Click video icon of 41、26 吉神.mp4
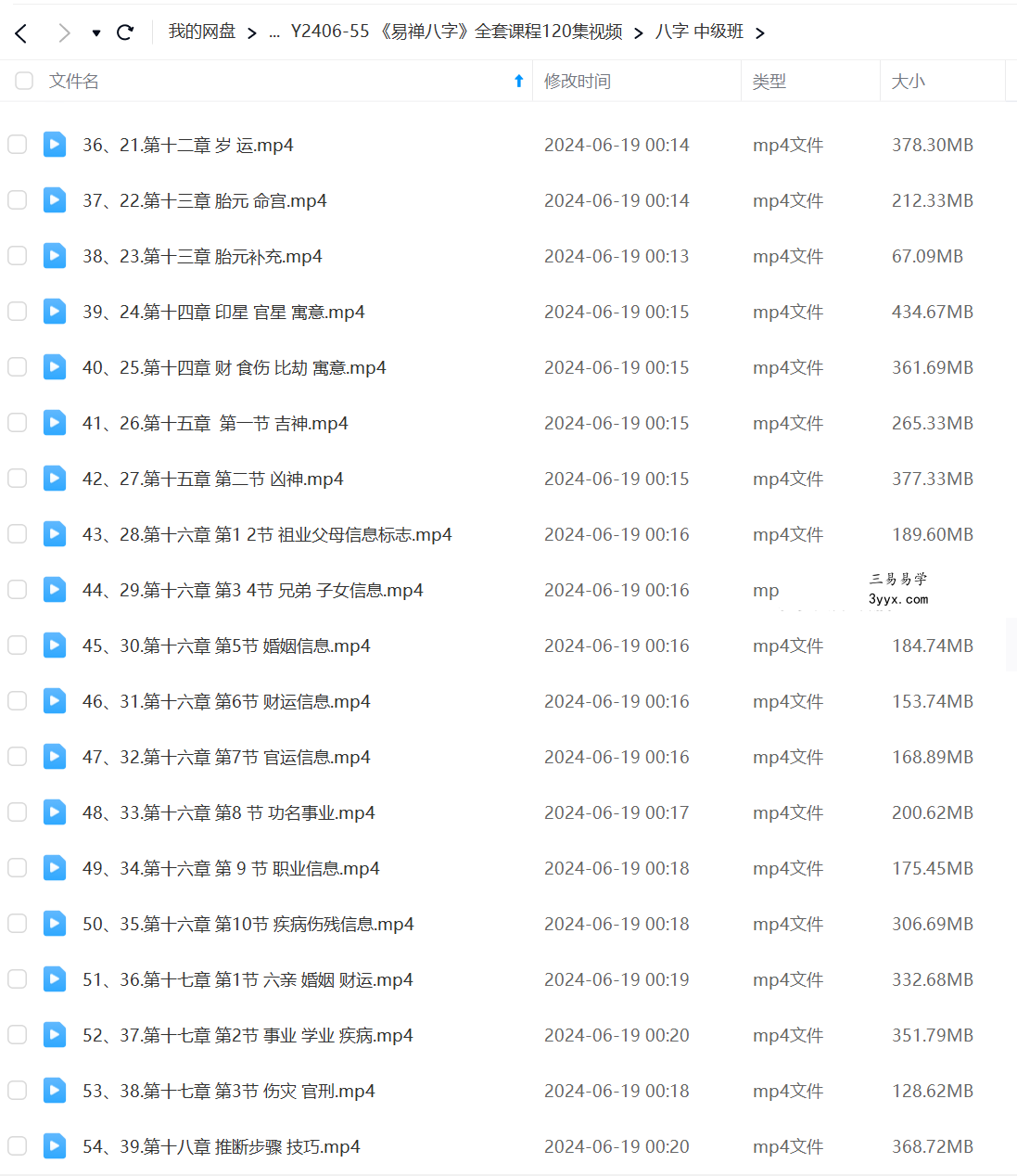Image resolution: width=1017 pixels, height=1176 pixels. (x=55, y=423)
